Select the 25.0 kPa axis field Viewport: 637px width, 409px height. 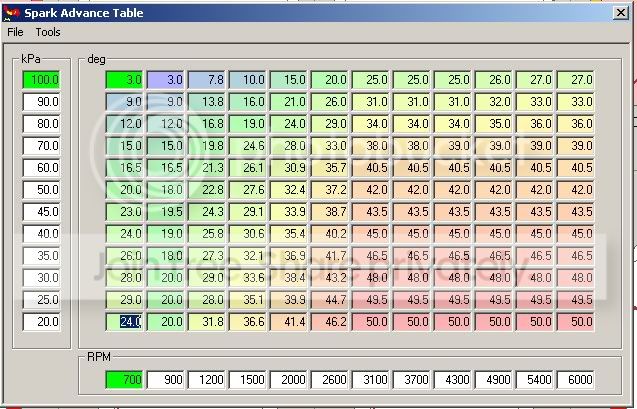(41, 300)
